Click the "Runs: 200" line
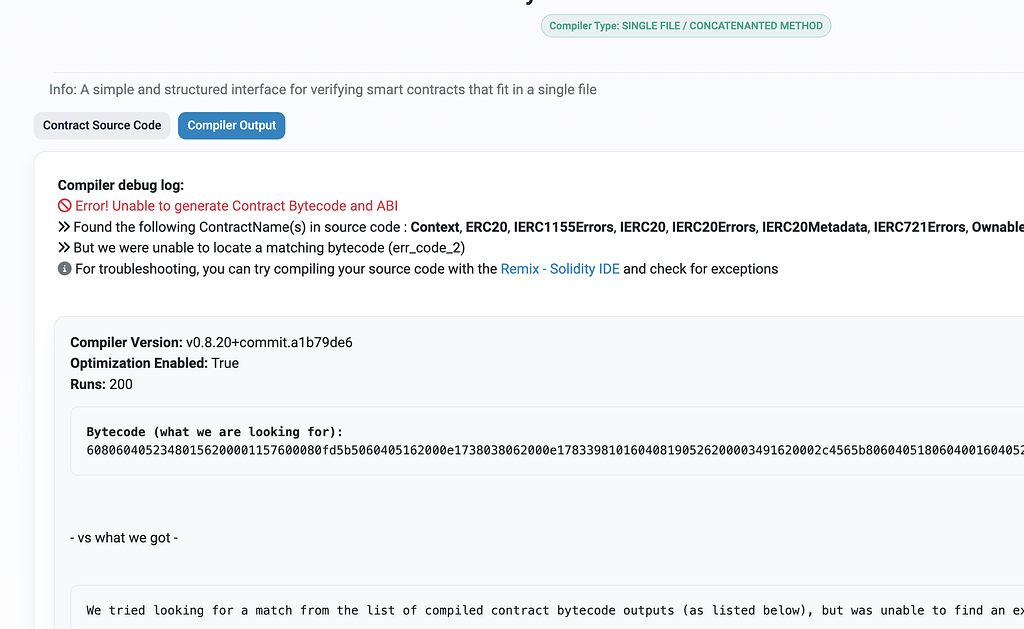This screenshot has width=1024, height=629. (x=101, y=384)
